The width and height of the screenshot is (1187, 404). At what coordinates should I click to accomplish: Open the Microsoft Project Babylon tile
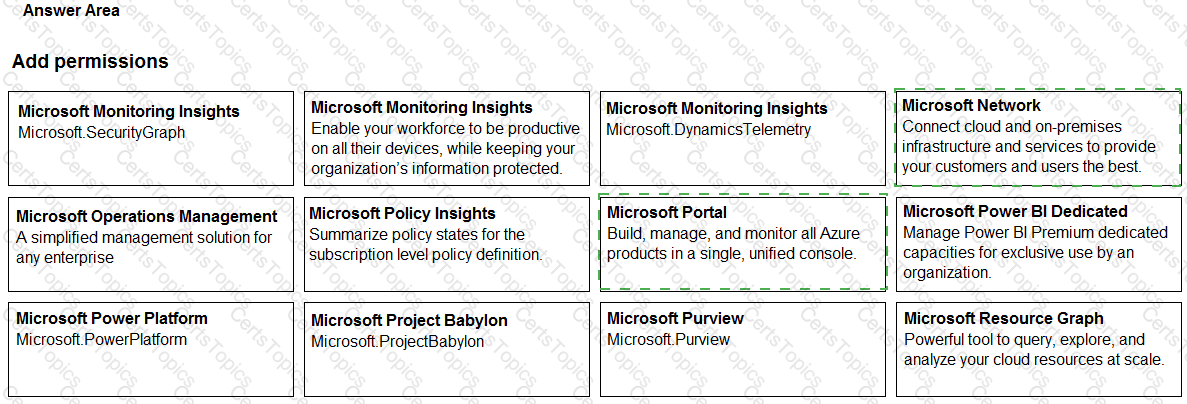point(447,350)
